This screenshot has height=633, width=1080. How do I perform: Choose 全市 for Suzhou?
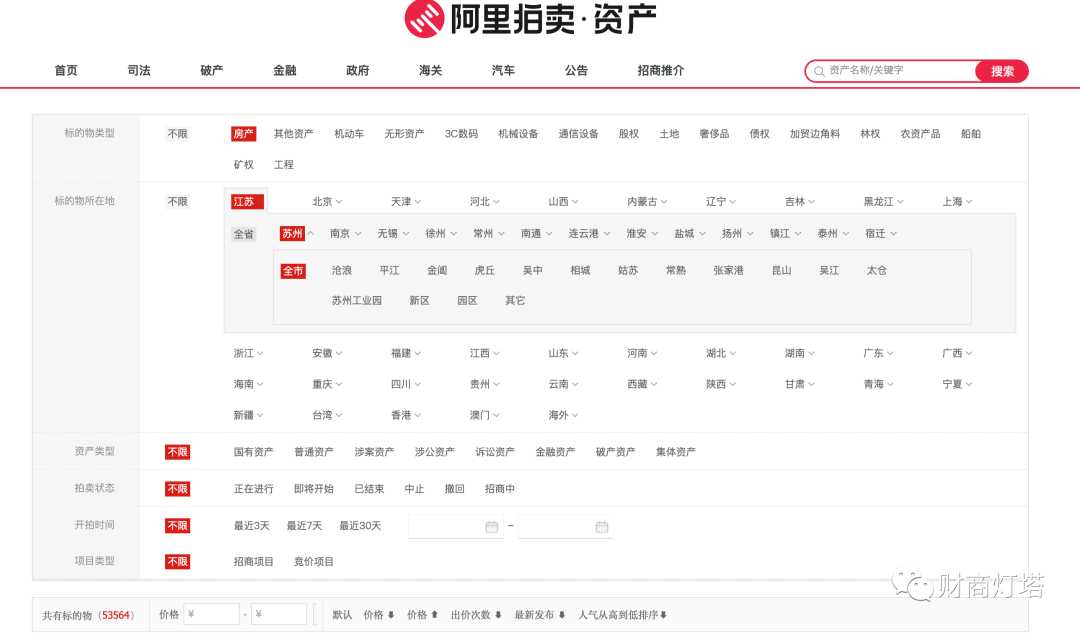[293, 271]
